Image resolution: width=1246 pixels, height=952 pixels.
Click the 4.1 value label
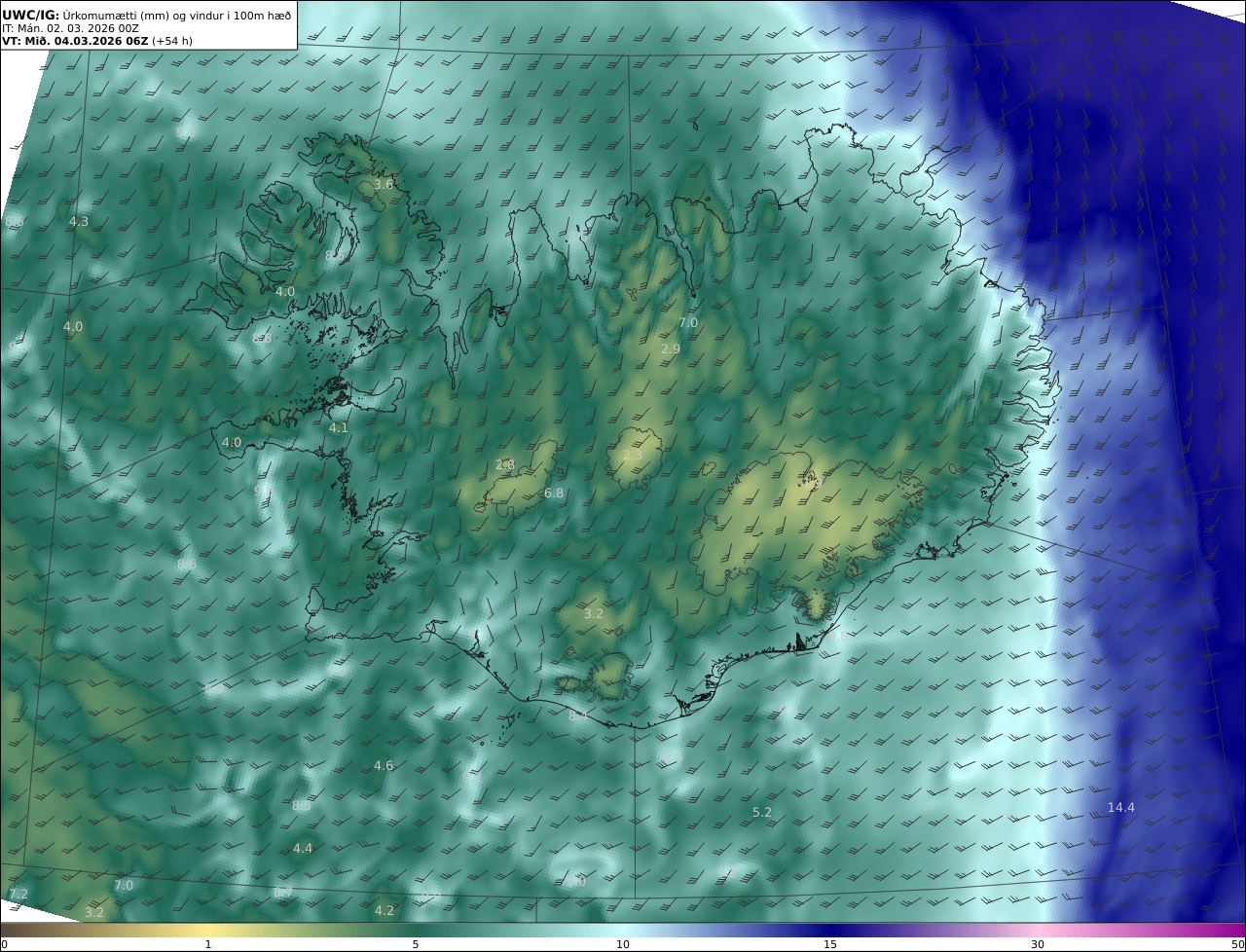coord(338,427)
